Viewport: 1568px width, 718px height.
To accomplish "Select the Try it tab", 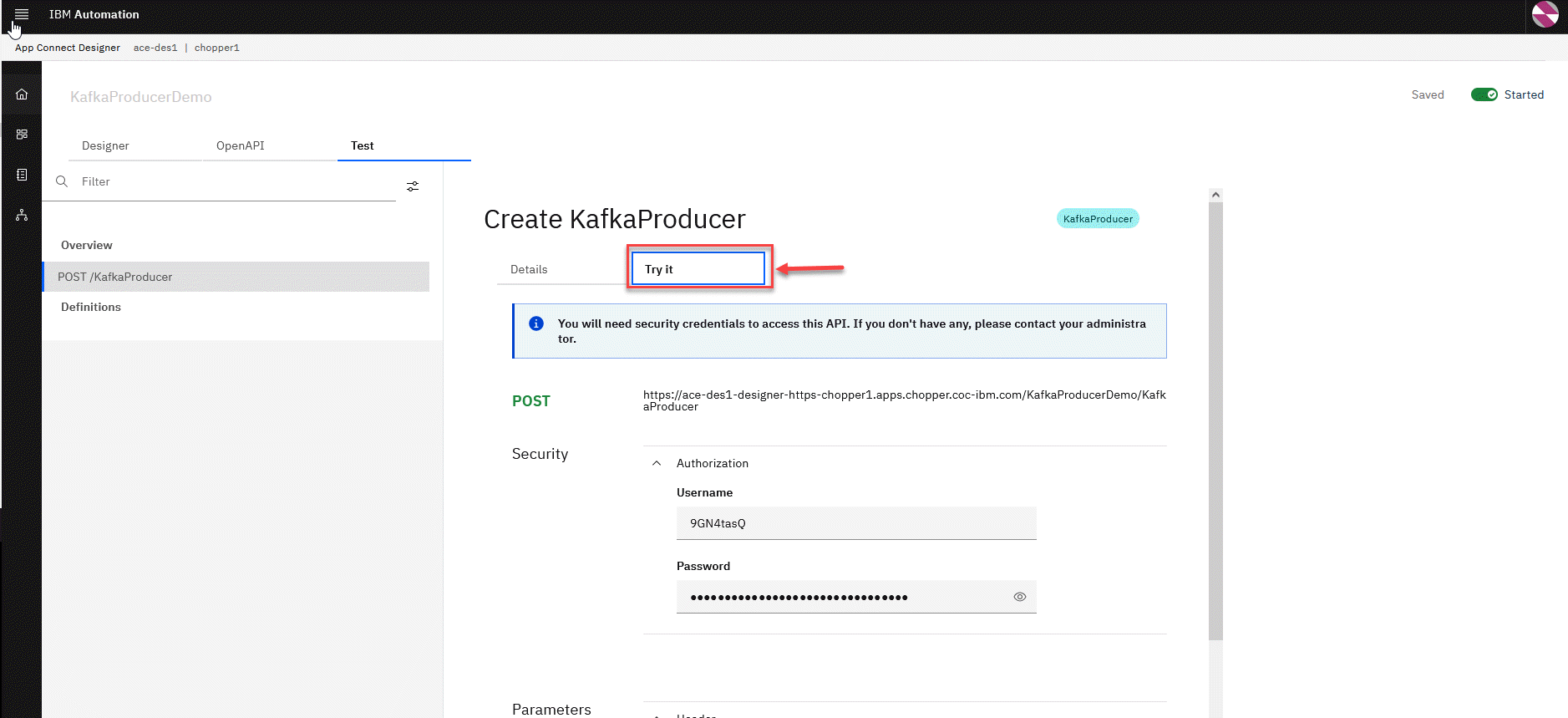I will click(x=698, y=269).
